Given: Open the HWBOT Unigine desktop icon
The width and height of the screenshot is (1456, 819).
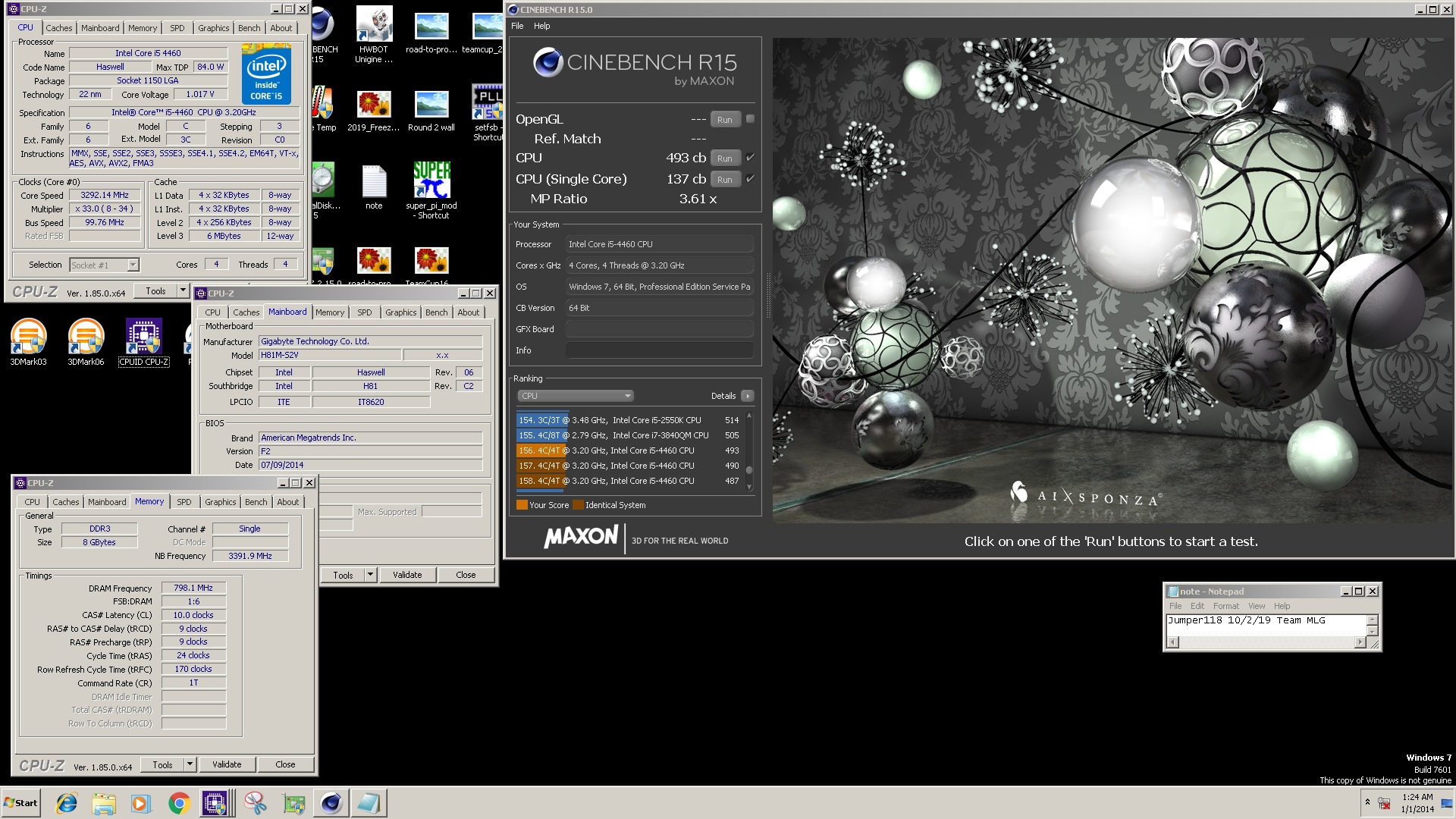Looking at the screenshot, I should tap(374, 35).
